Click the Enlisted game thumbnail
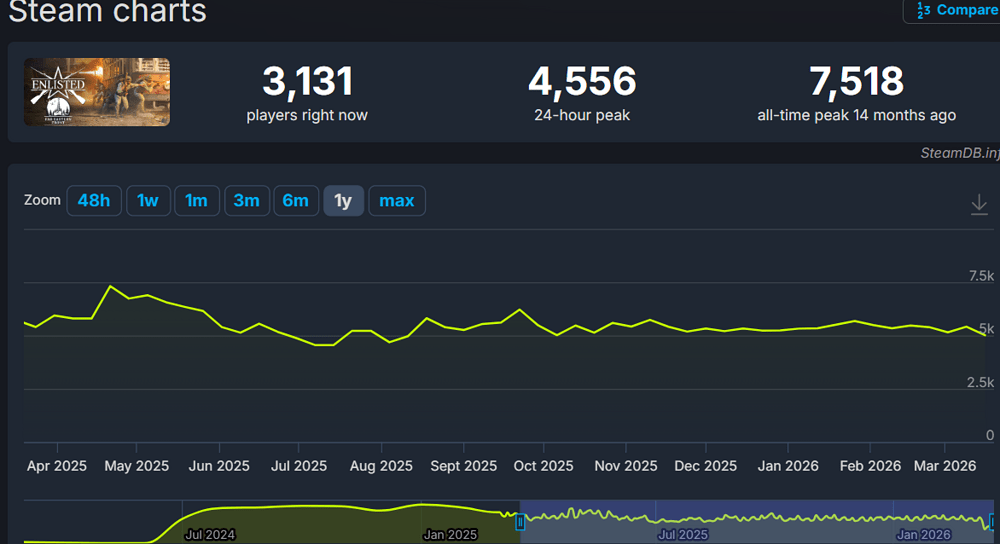The width and height of the screenshot is (1000, 544). coord(98,92)
